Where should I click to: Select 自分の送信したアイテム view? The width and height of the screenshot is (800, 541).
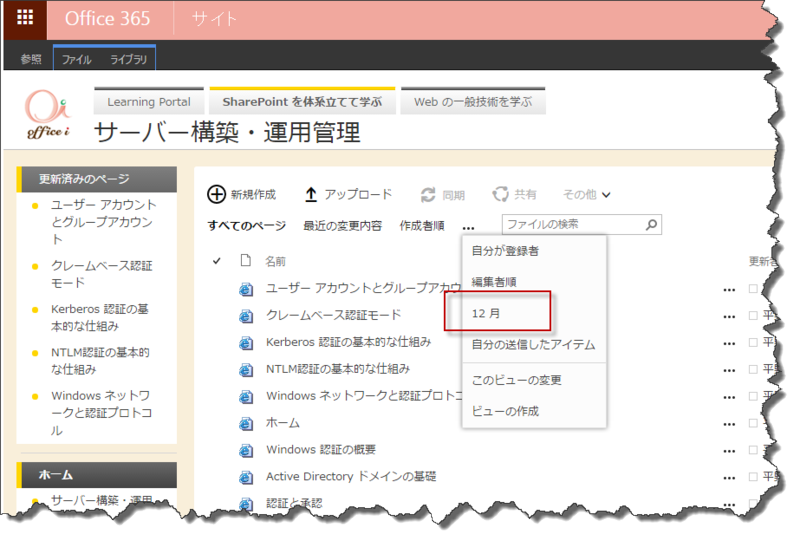click(x=534, y=345)
